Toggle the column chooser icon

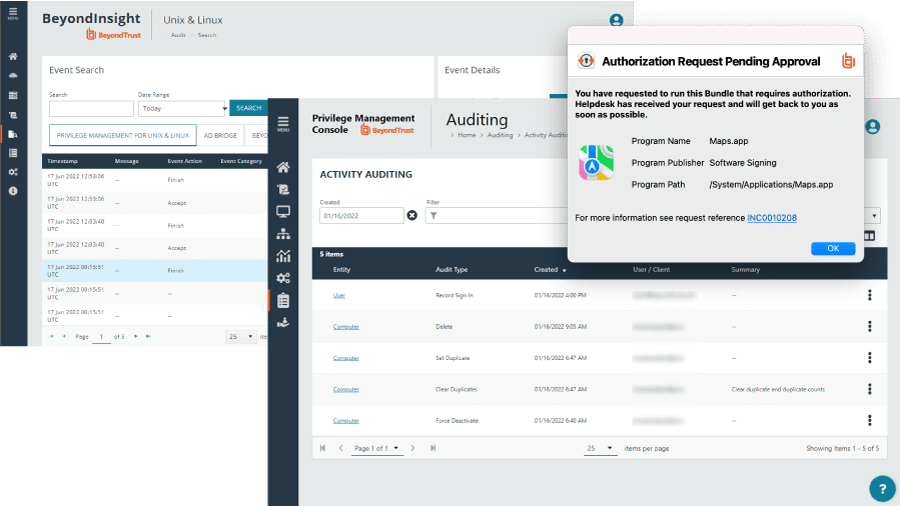pos(870,236)
